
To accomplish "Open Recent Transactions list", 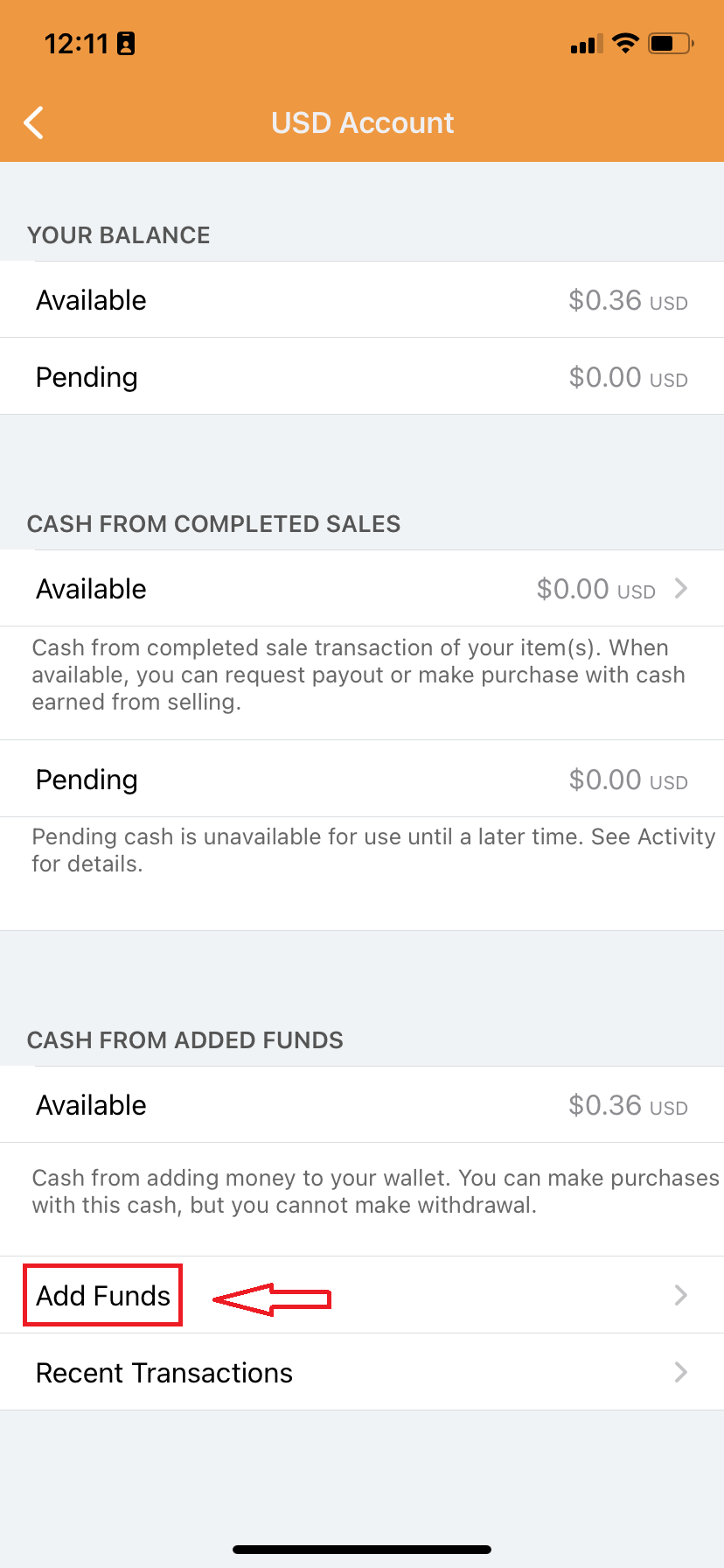I will [x=164, y=1373].
